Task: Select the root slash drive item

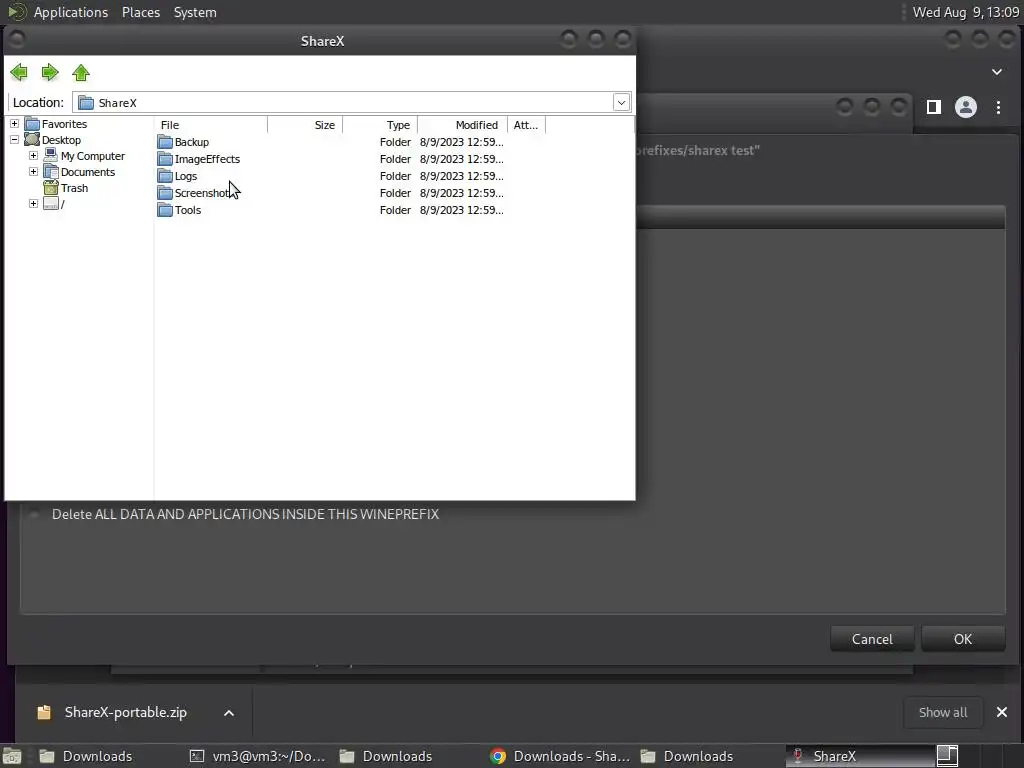Action: tap(62, 204)
